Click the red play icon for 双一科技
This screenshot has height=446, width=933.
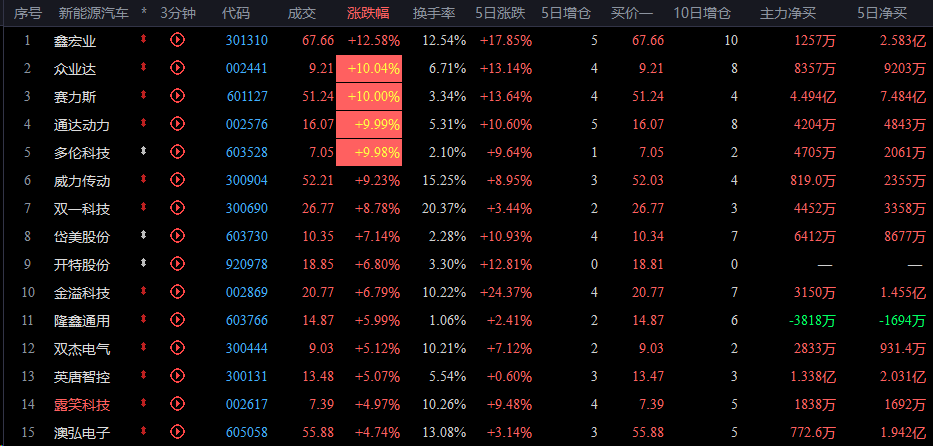pyautogui.click(x=177, y=208)
